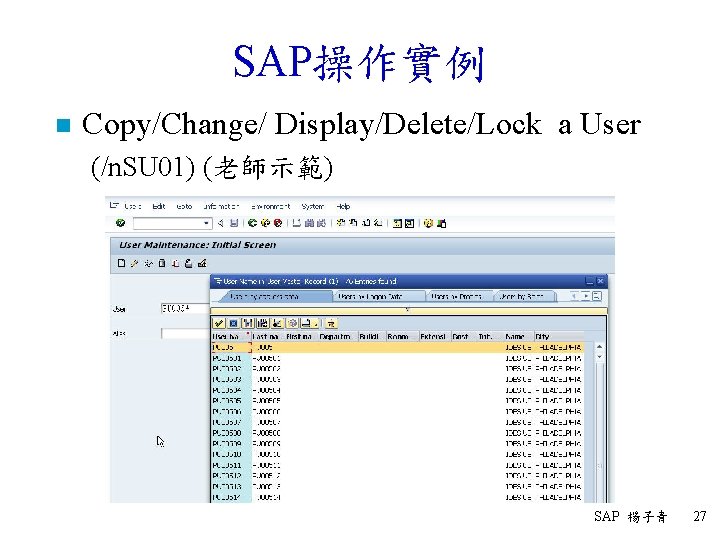Click the last icon in hit list toolbar
This screenshot has height=540, width=720.
[x=331, y=323]
